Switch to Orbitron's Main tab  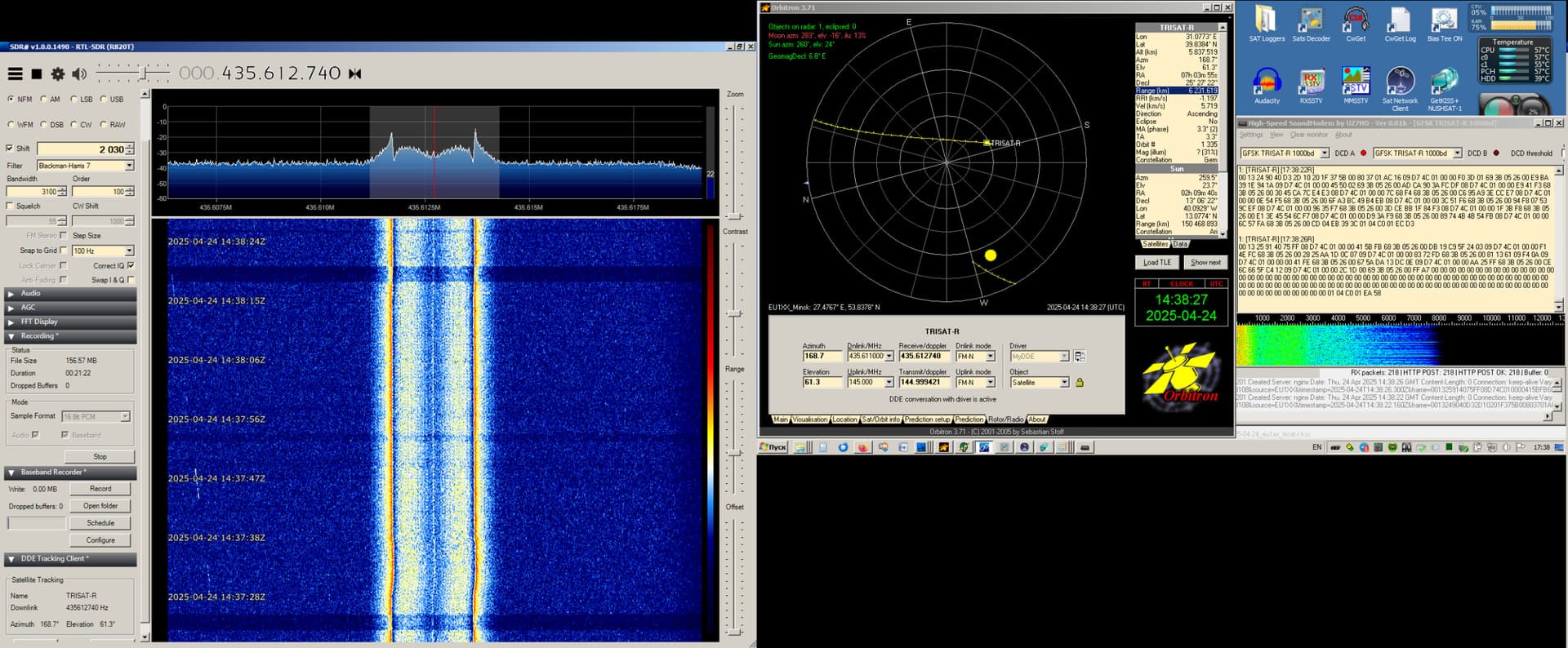781,419
